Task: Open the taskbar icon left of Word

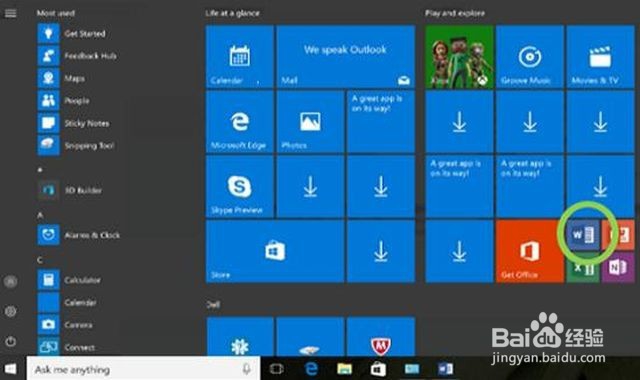Action: tap(412, 369)
